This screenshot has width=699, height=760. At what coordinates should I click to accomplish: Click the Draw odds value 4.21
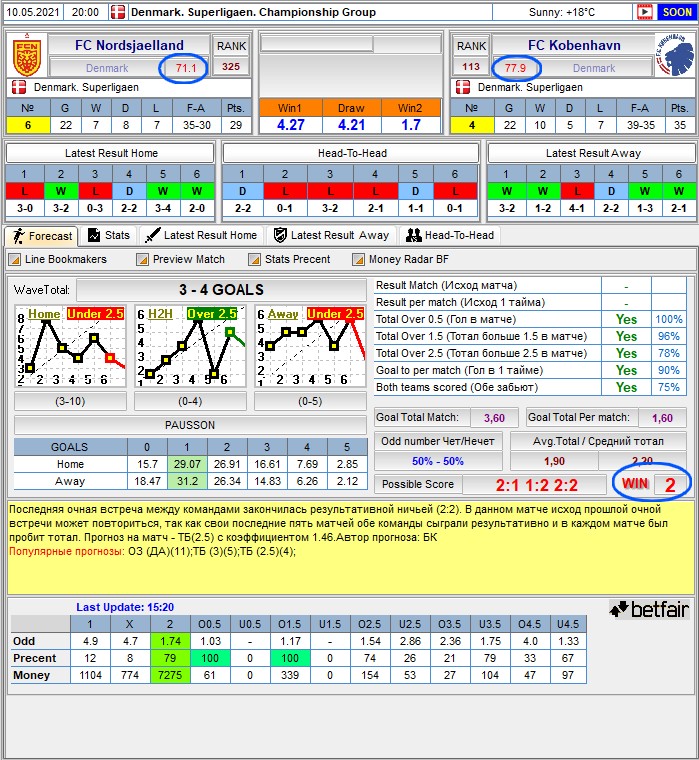[351, 125]
